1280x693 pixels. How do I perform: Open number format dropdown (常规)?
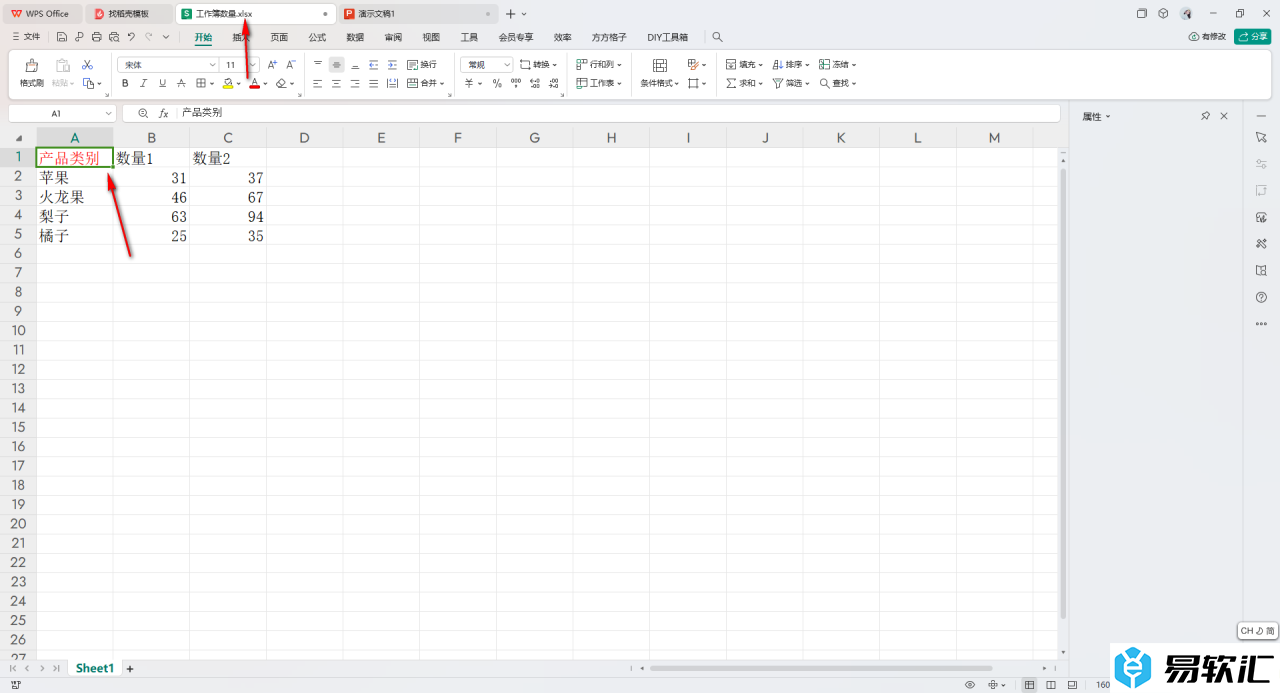coord(507,64)
